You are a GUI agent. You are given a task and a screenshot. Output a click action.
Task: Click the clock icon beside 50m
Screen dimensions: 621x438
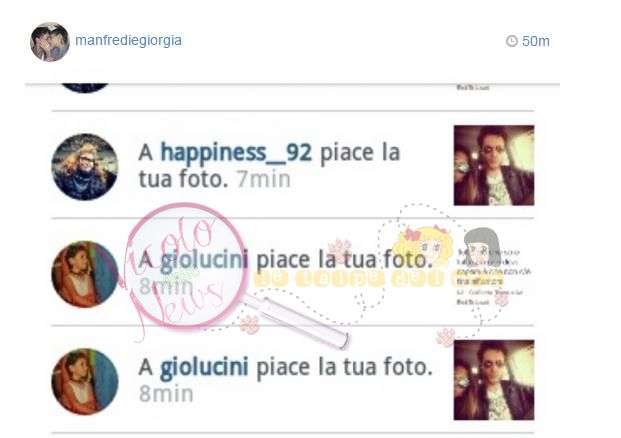click(x=512, y=41)
